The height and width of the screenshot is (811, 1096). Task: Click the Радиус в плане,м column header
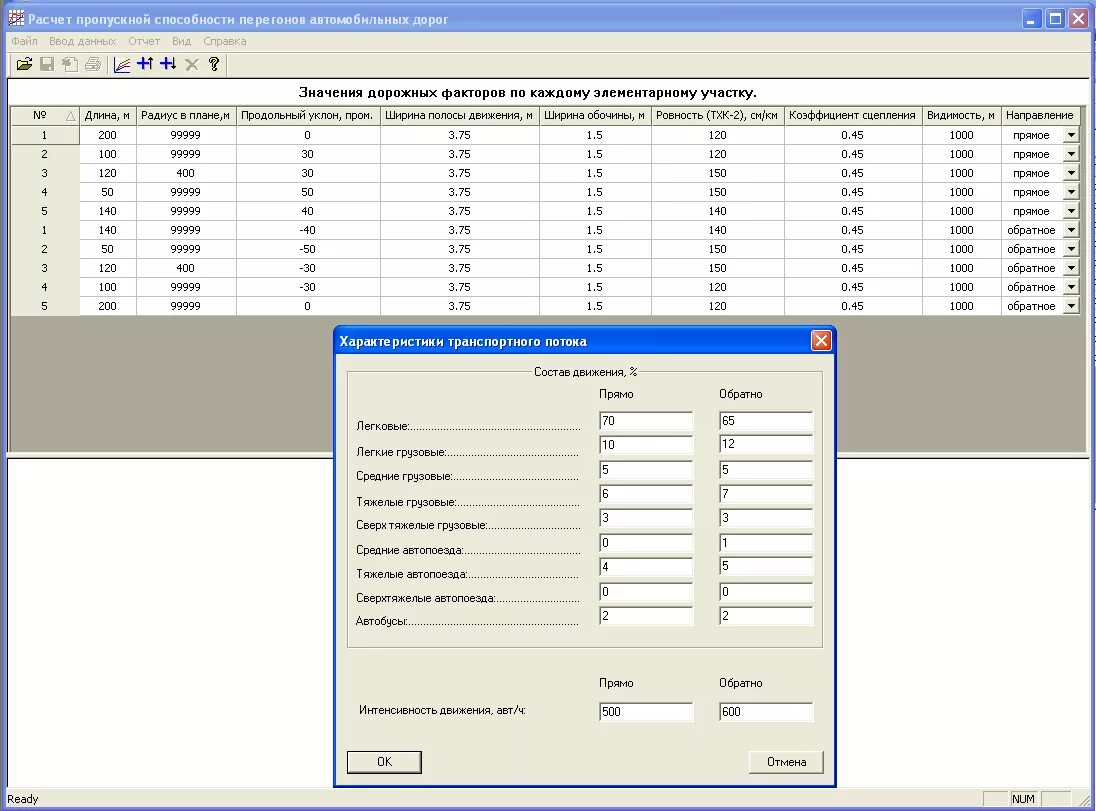pyautogui.click(x=186, y=115)
